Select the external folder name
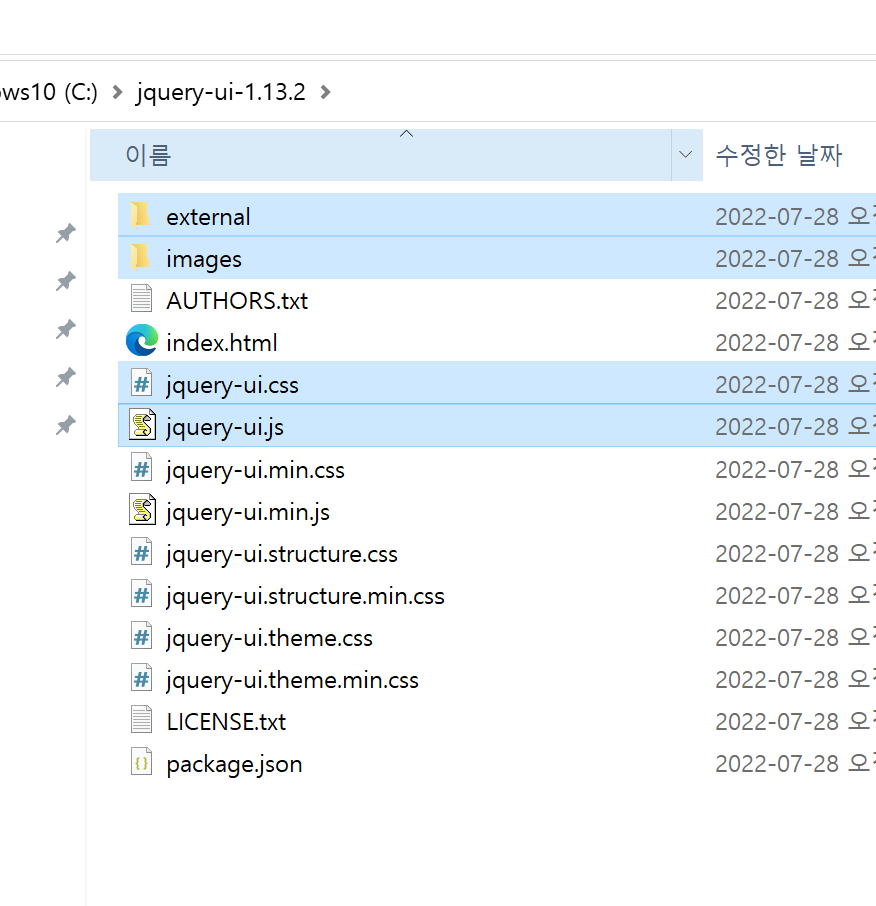Screen dimensions: 876x906 [x=208, y=217]
